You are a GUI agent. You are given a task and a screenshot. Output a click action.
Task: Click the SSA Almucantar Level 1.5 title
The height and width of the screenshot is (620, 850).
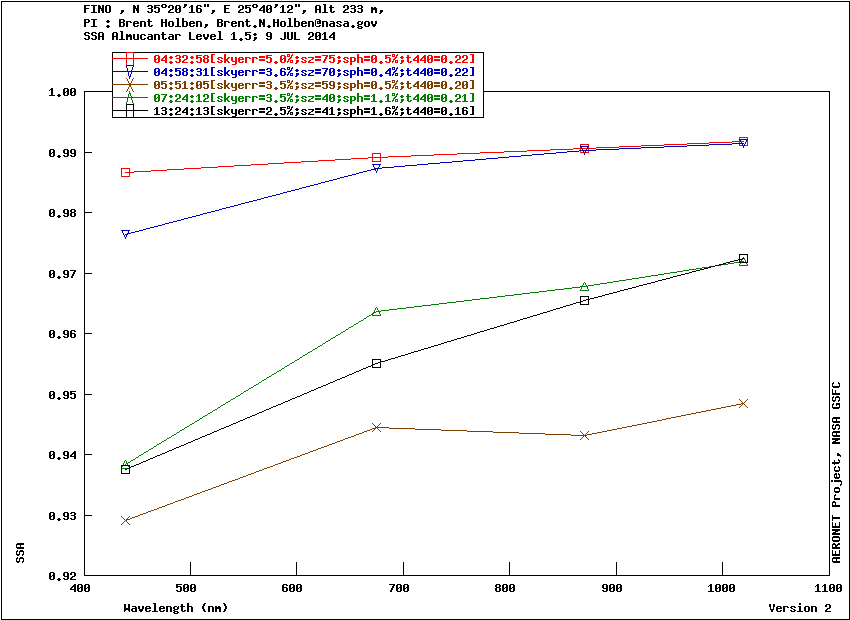[x=155, y=35]
